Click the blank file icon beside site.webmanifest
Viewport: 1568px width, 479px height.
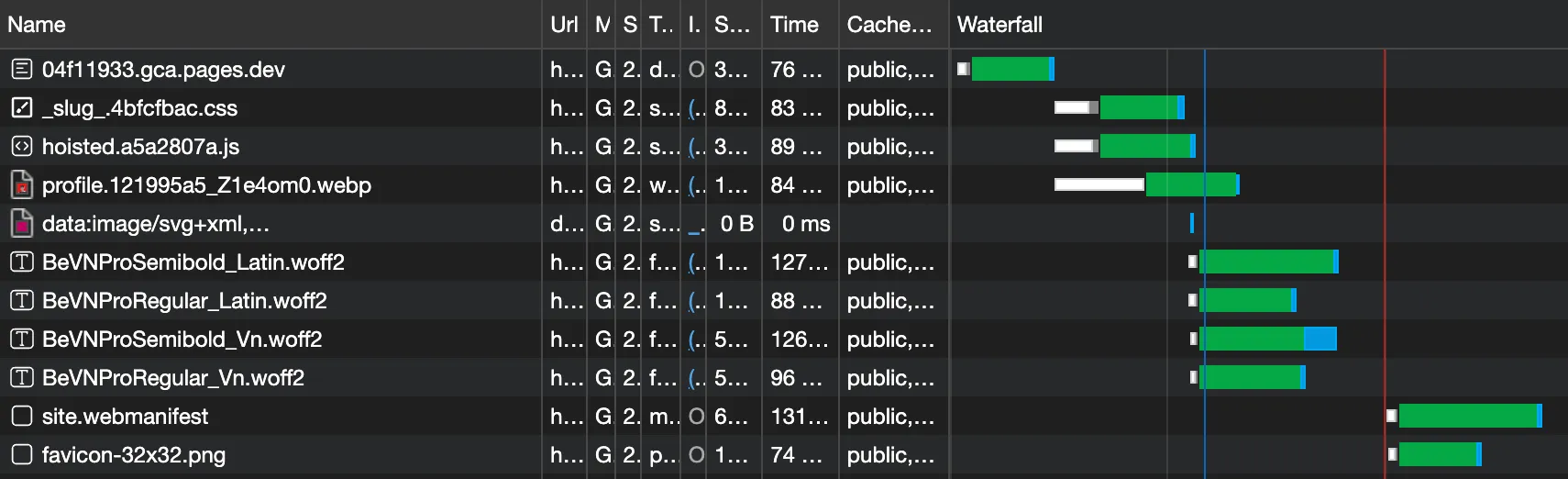(x=22, y=417)
